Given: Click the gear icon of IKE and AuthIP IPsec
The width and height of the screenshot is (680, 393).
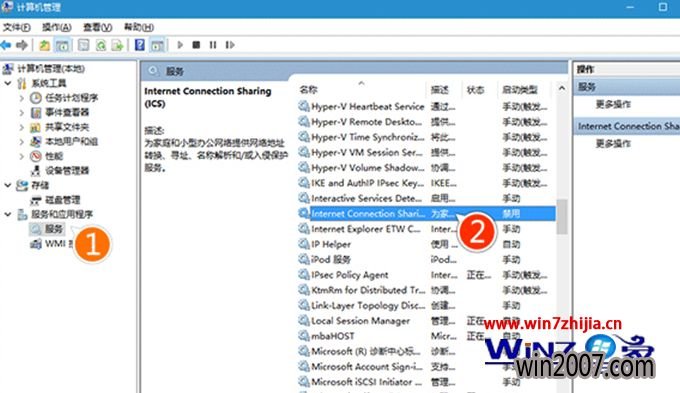Looking at the screenshot, I should click(304, 183).
